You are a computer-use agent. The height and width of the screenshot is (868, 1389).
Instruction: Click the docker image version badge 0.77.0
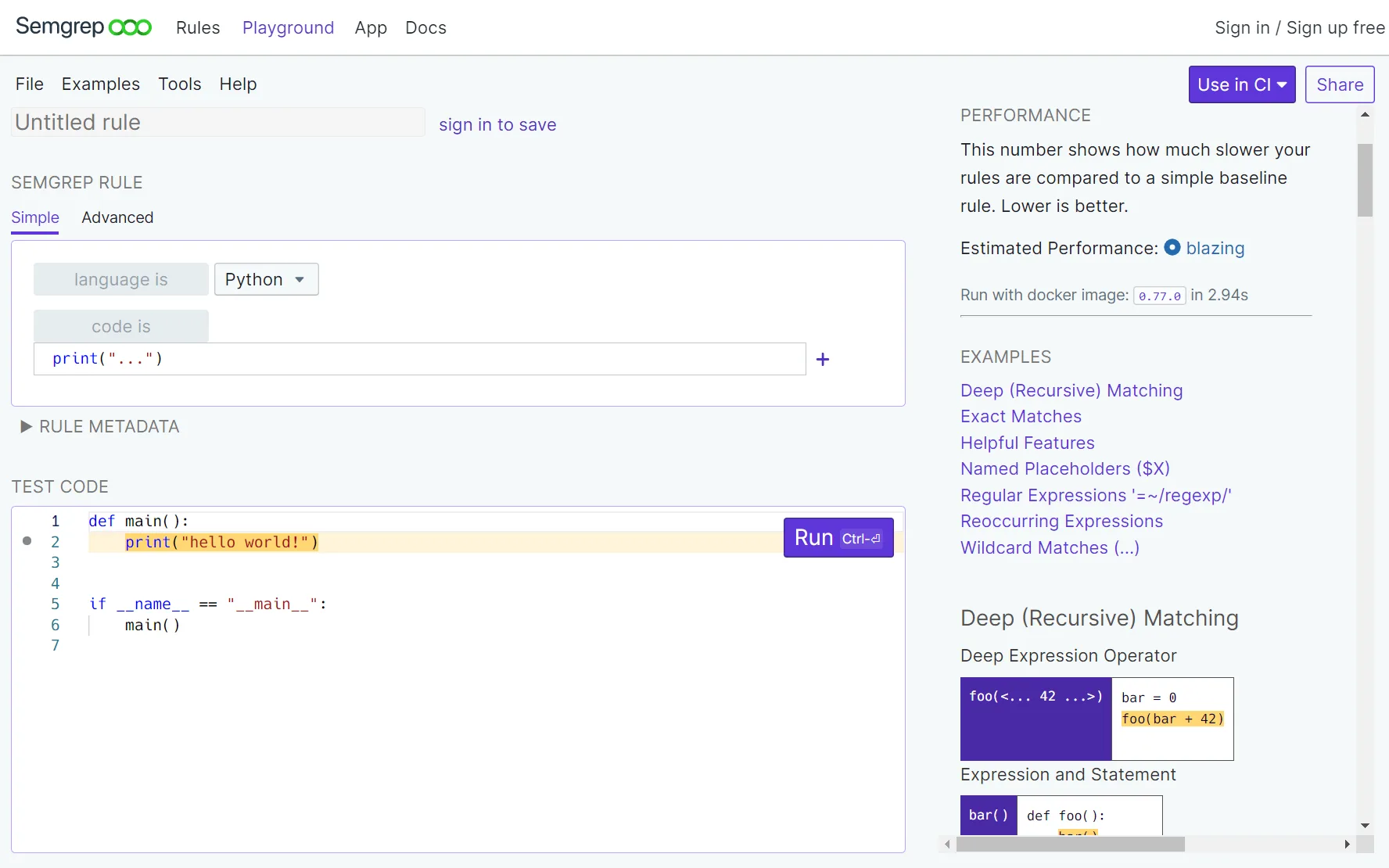coord(1160,296)
